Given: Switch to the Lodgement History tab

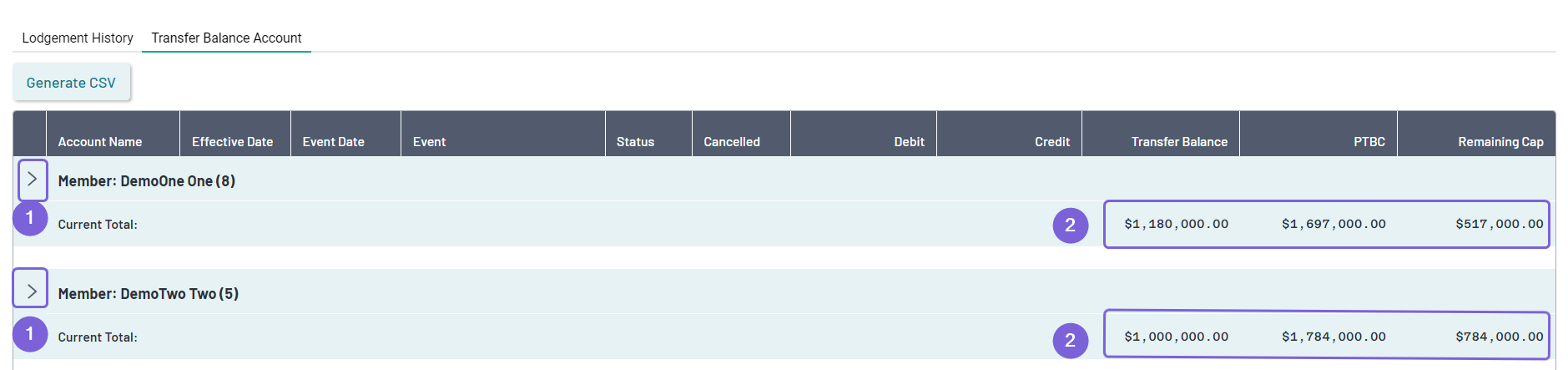Looking at the screenshot, I should [78, 38].
